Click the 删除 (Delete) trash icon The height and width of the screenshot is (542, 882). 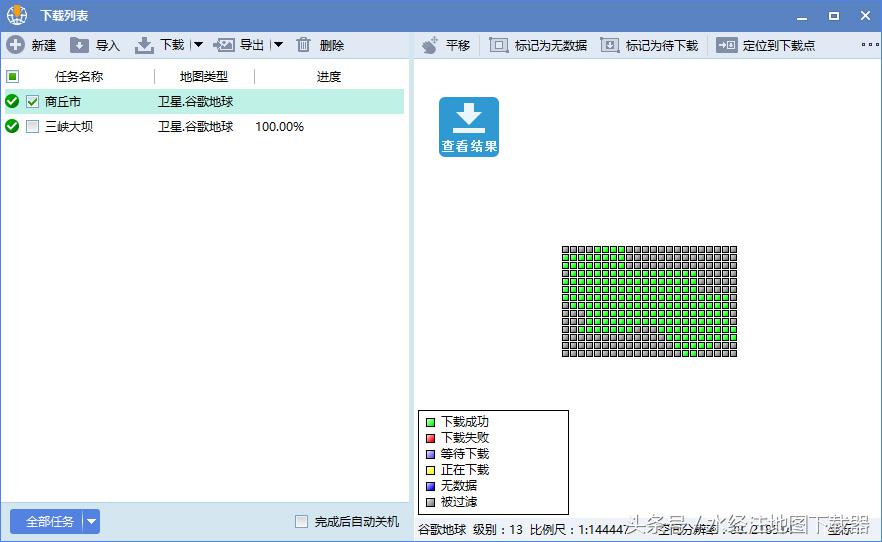point(304,45)
